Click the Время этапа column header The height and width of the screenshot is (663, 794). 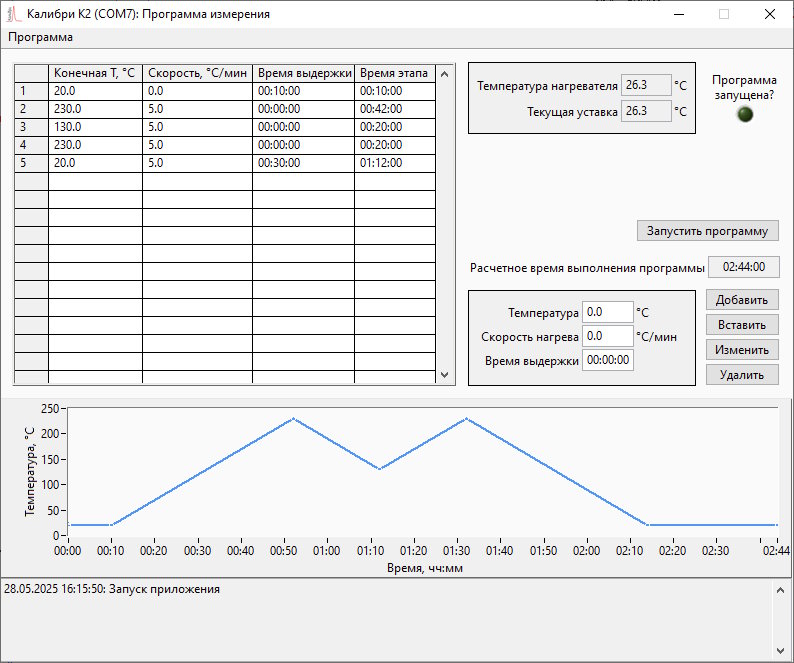tap(394, 73)
